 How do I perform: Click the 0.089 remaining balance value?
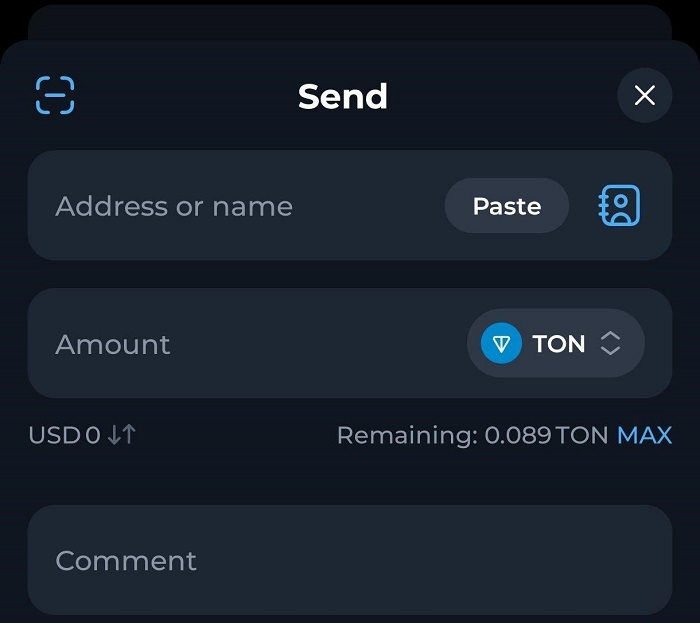518,435
